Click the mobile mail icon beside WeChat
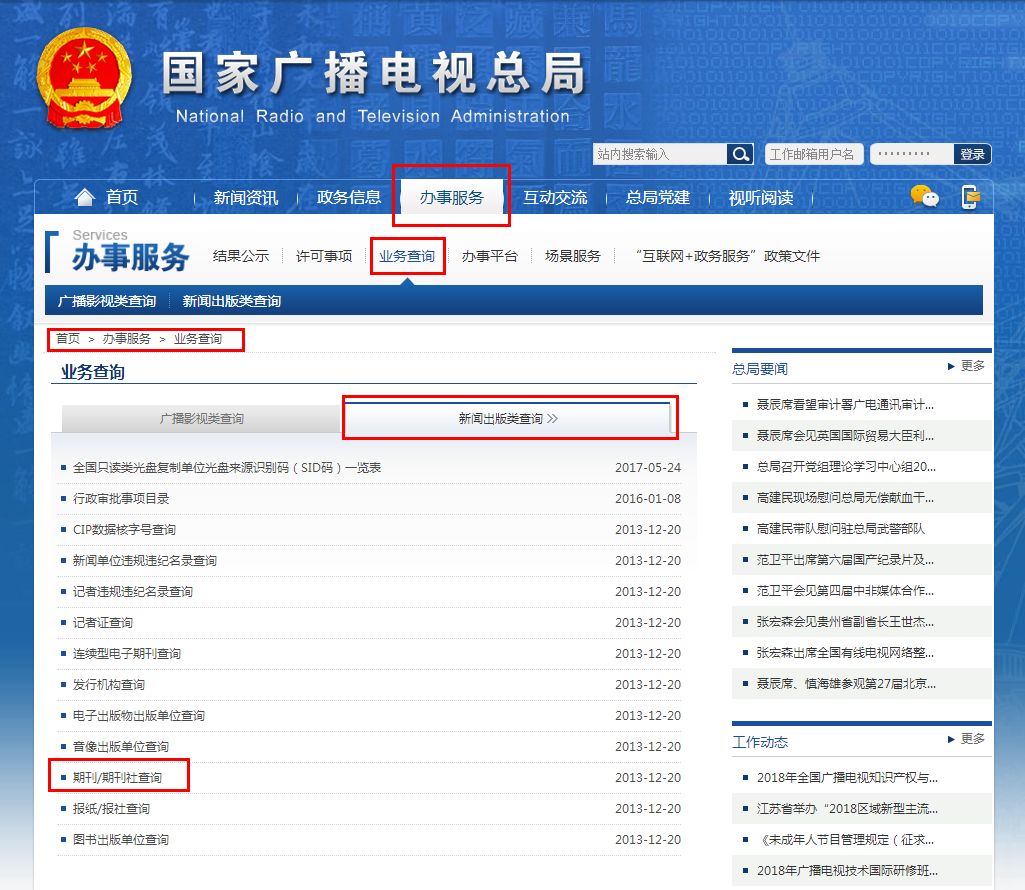This screenshot has height=890, width=1025. click(968, 198)
